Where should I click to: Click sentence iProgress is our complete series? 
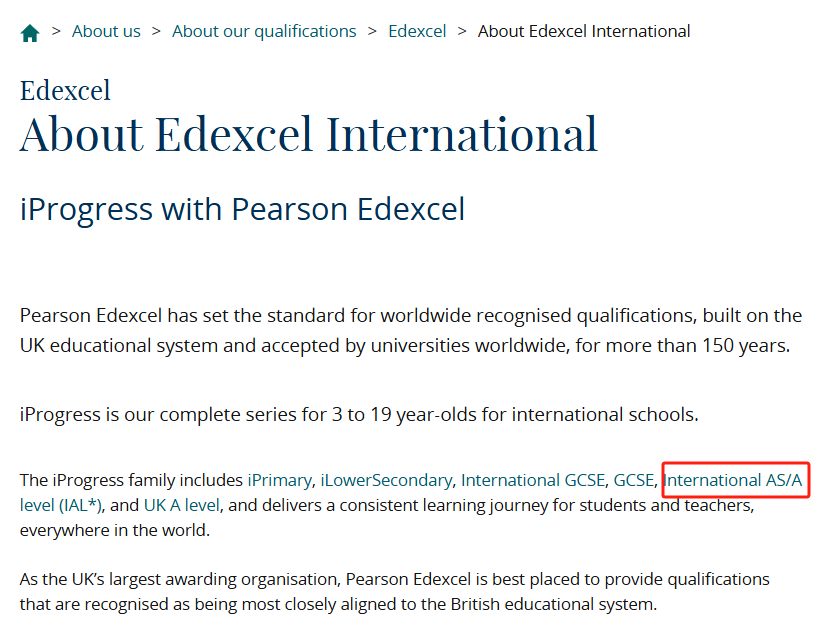[x=359, y=415]
